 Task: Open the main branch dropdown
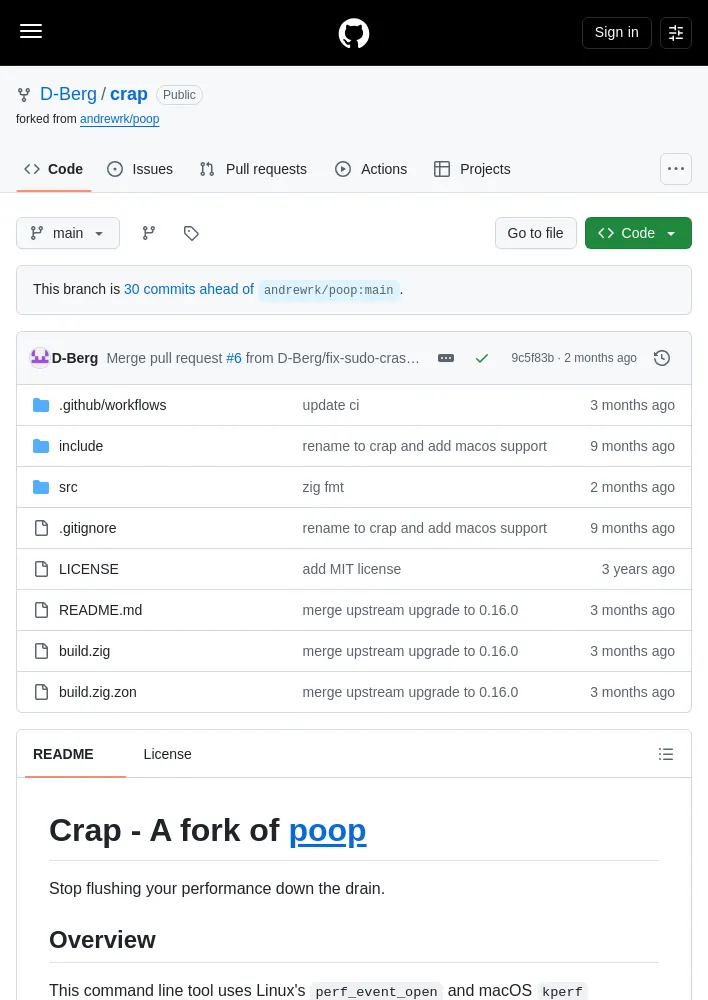click(x=68, y=233)
